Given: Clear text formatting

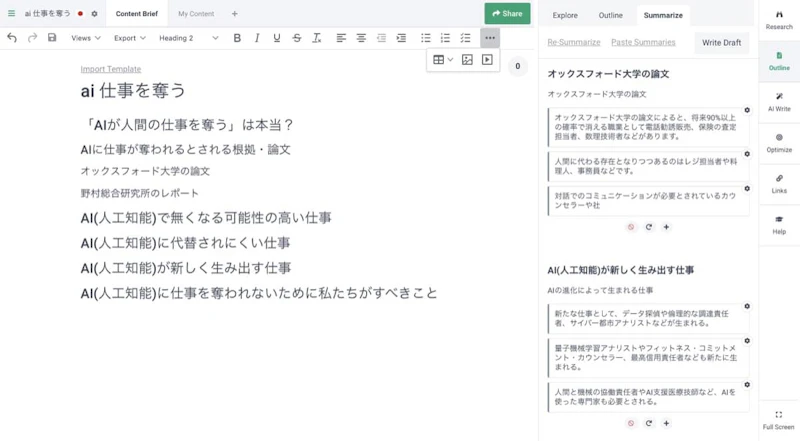Looking at the screenshot, I should click(x=317, y=38).
